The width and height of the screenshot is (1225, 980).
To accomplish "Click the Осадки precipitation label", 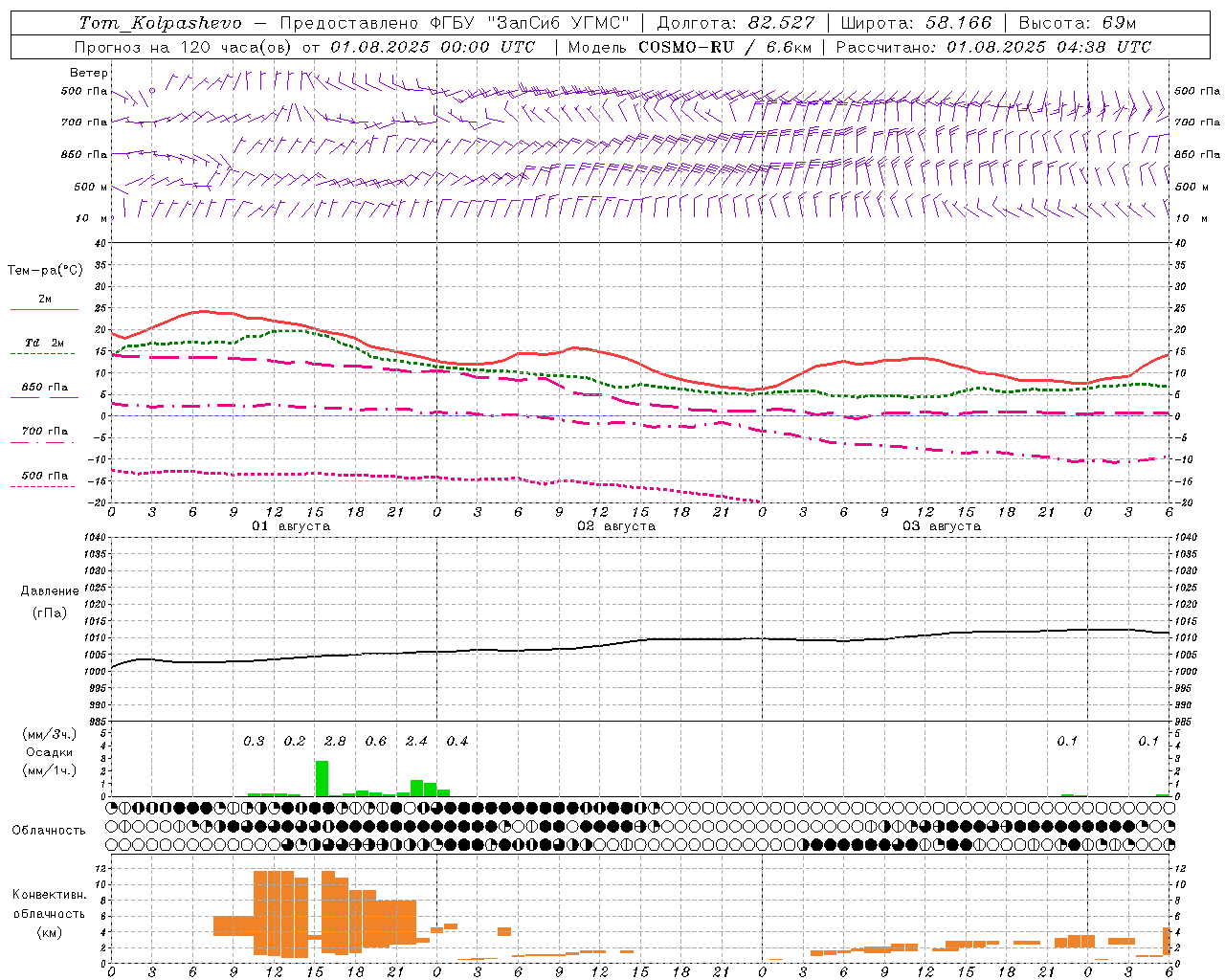I will click(49, 752).
